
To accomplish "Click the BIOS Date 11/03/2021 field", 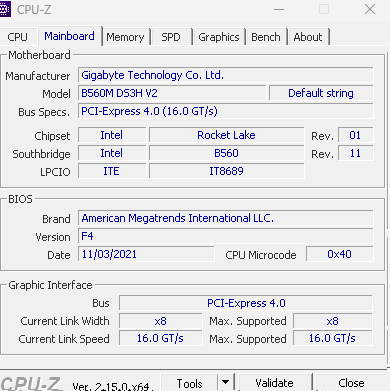I will click(146, 254).
